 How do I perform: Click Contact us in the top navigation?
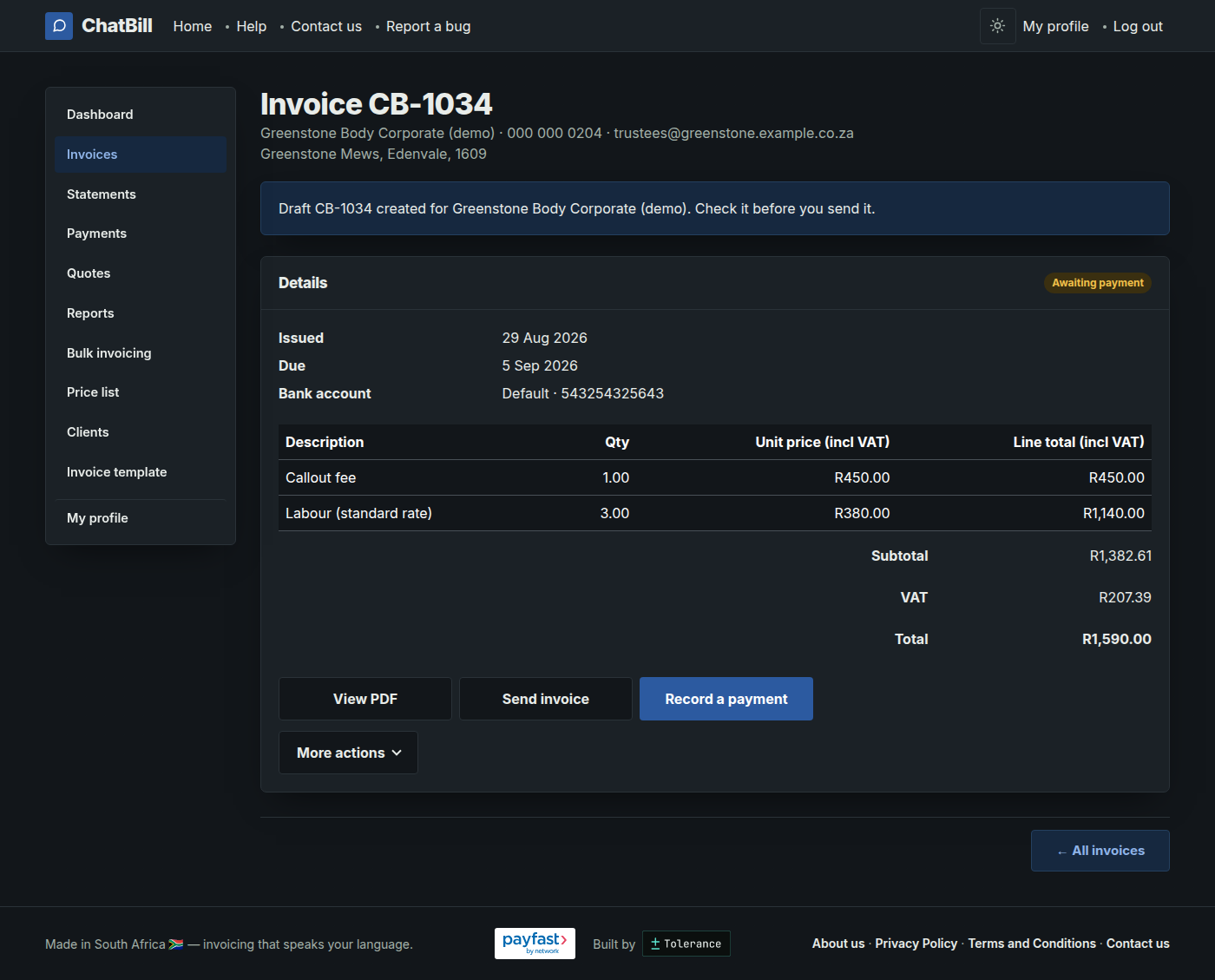pos(326,26)
